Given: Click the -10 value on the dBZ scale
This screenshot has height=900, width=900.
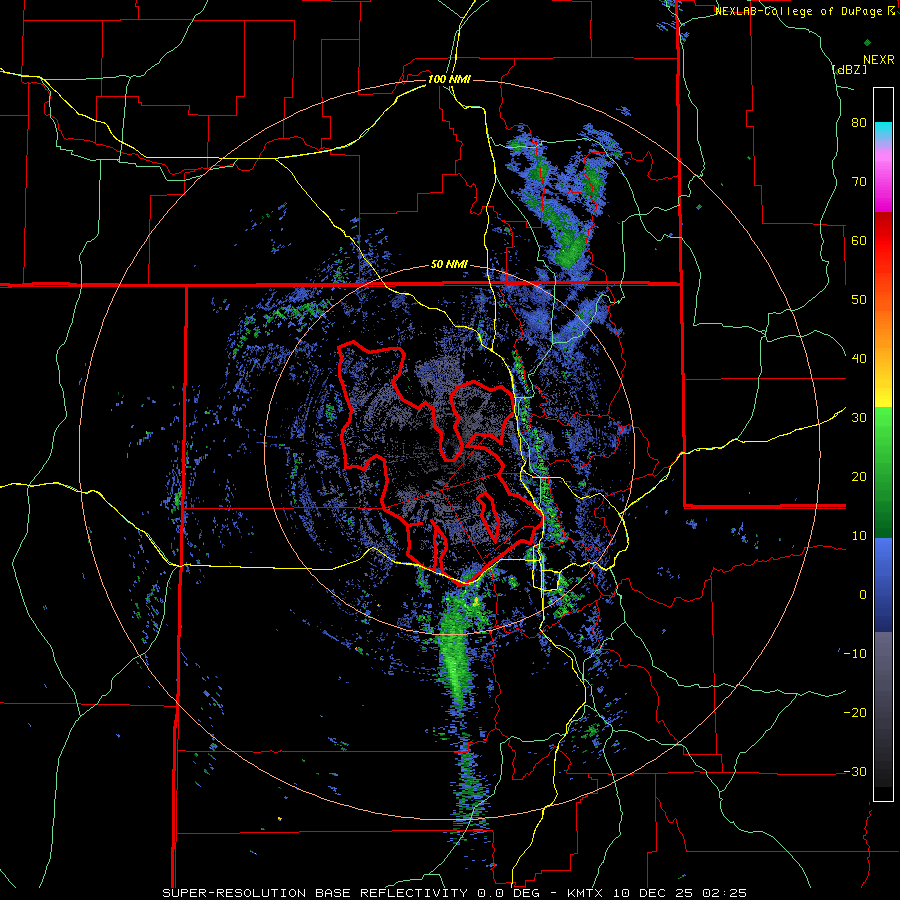Looking at the screenshot, I should 855,653.
